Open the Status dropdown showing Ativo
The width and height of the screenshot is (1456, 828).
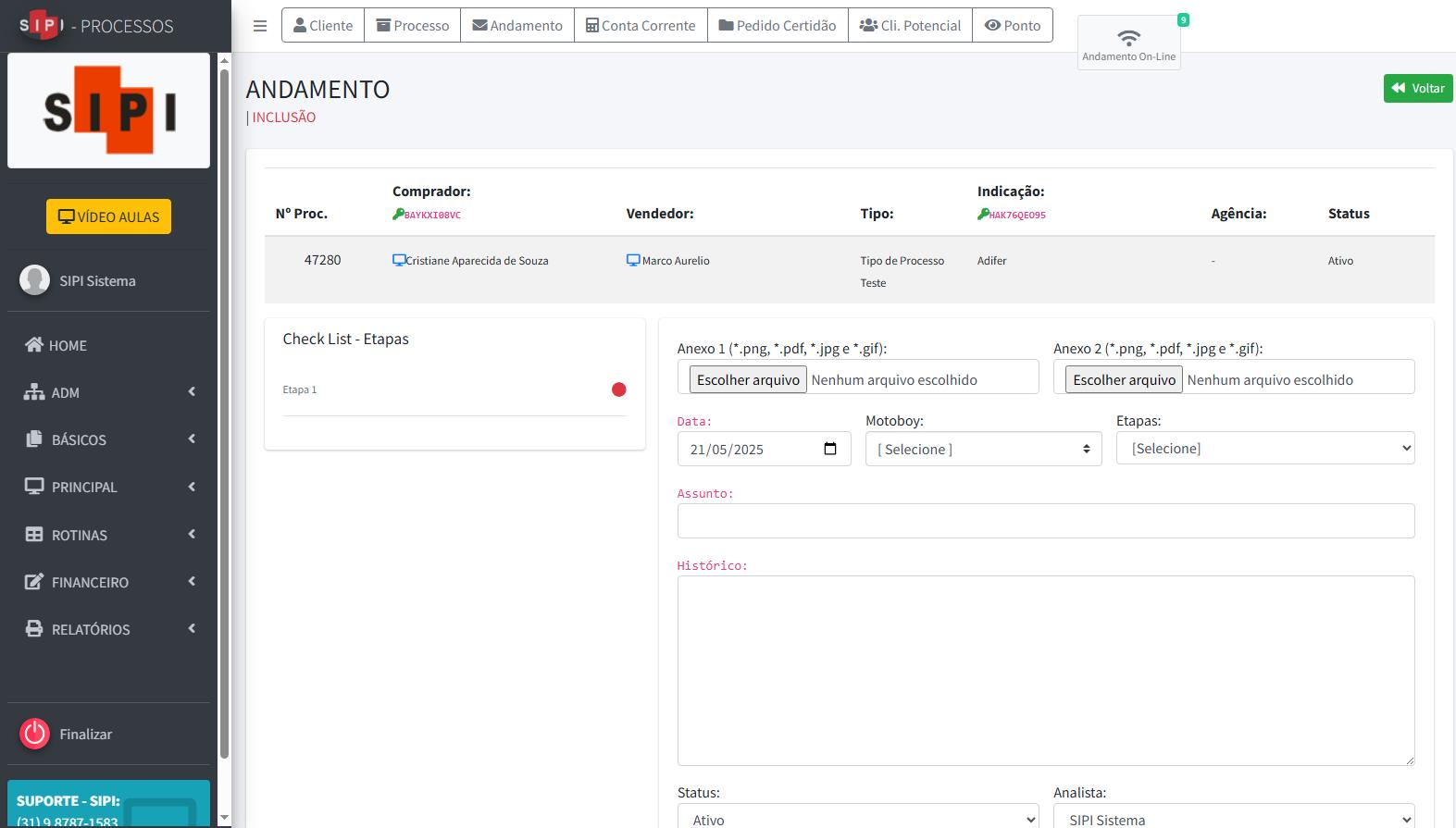858,818
